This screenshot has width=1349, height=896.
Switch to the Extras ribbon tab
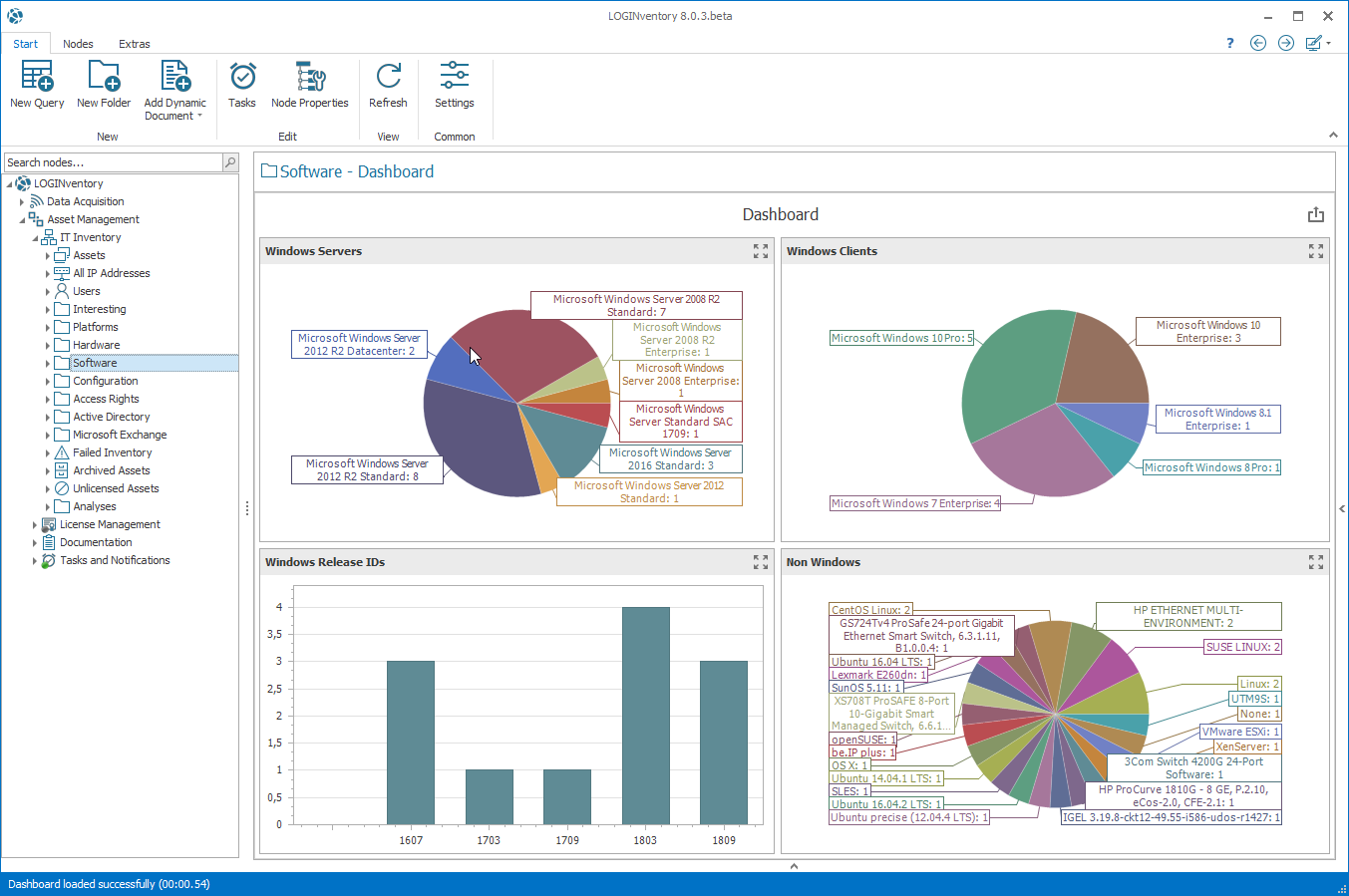pos(135,44)
